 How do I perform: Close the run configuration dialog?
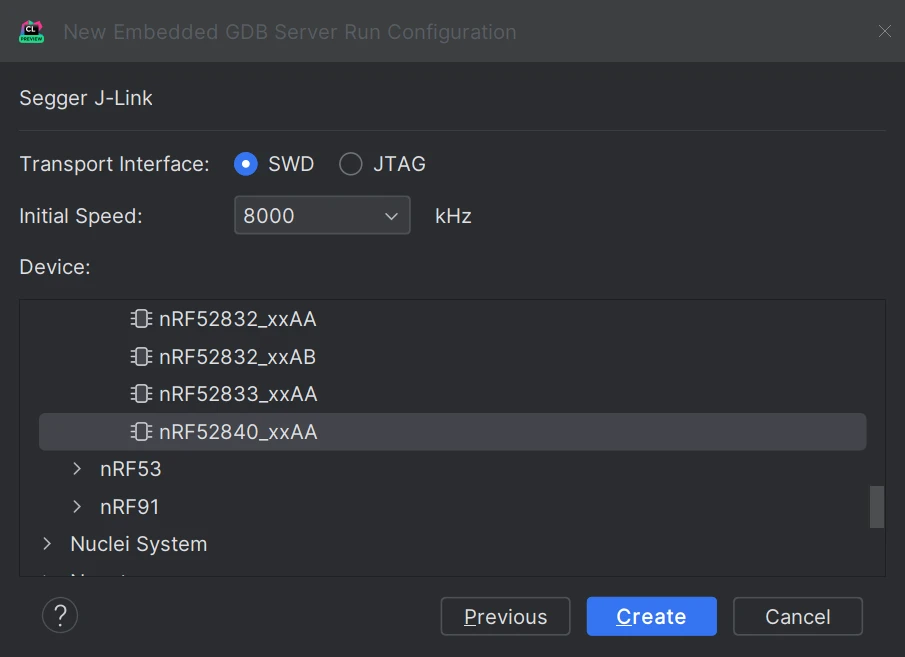click(x=884, y=31)
